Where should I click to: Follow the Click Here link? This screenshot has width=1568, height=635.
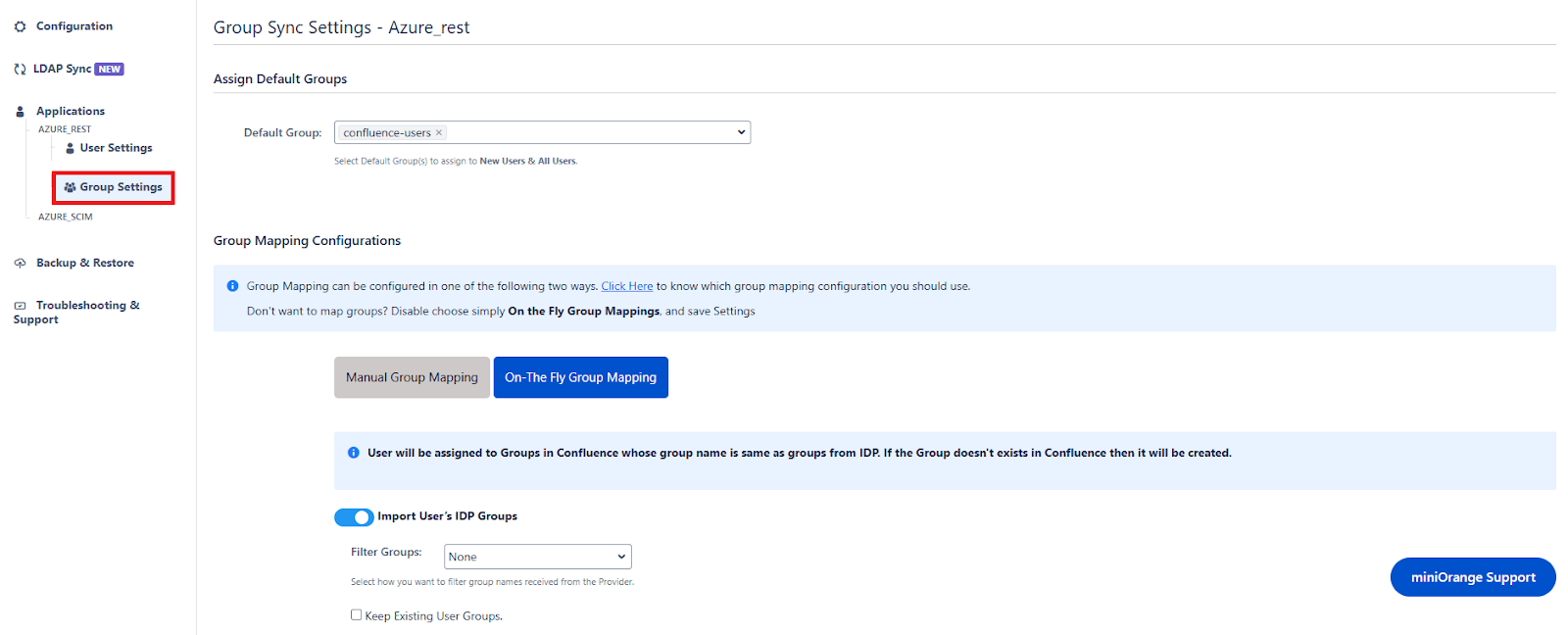tap(627, 286)
